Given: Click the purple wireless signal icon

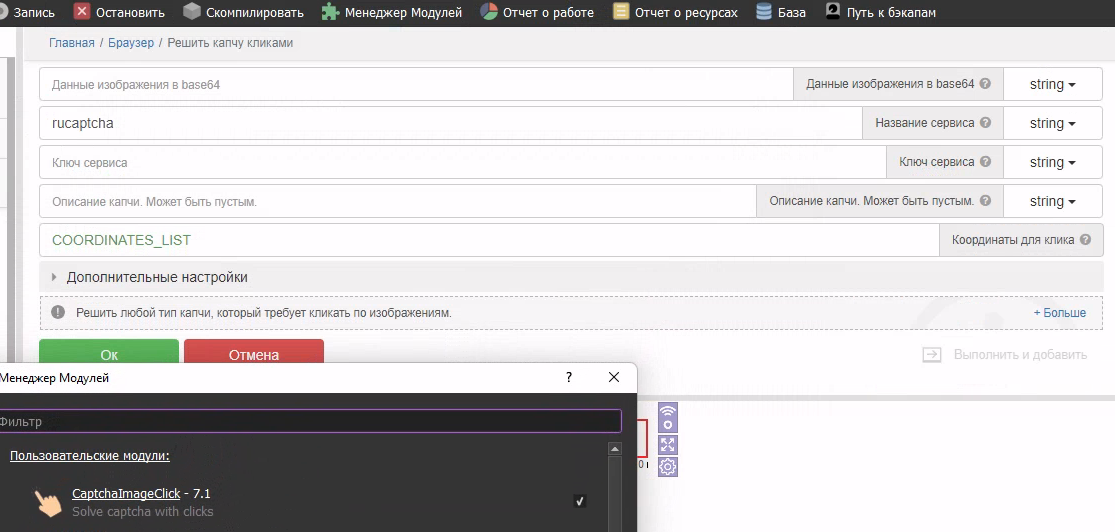Looking at the screenshot, I should (x=668, y=417).
